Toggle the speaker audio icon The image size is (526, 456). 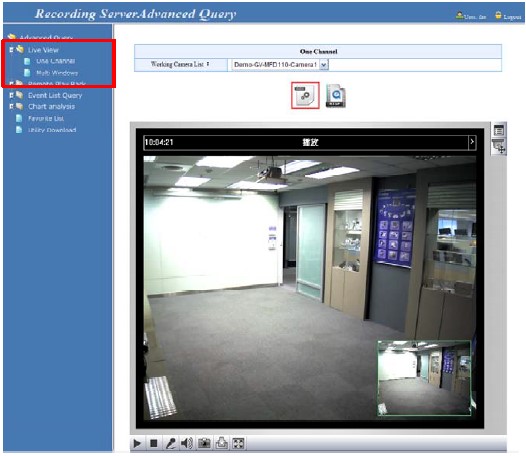tap(187, 444)
